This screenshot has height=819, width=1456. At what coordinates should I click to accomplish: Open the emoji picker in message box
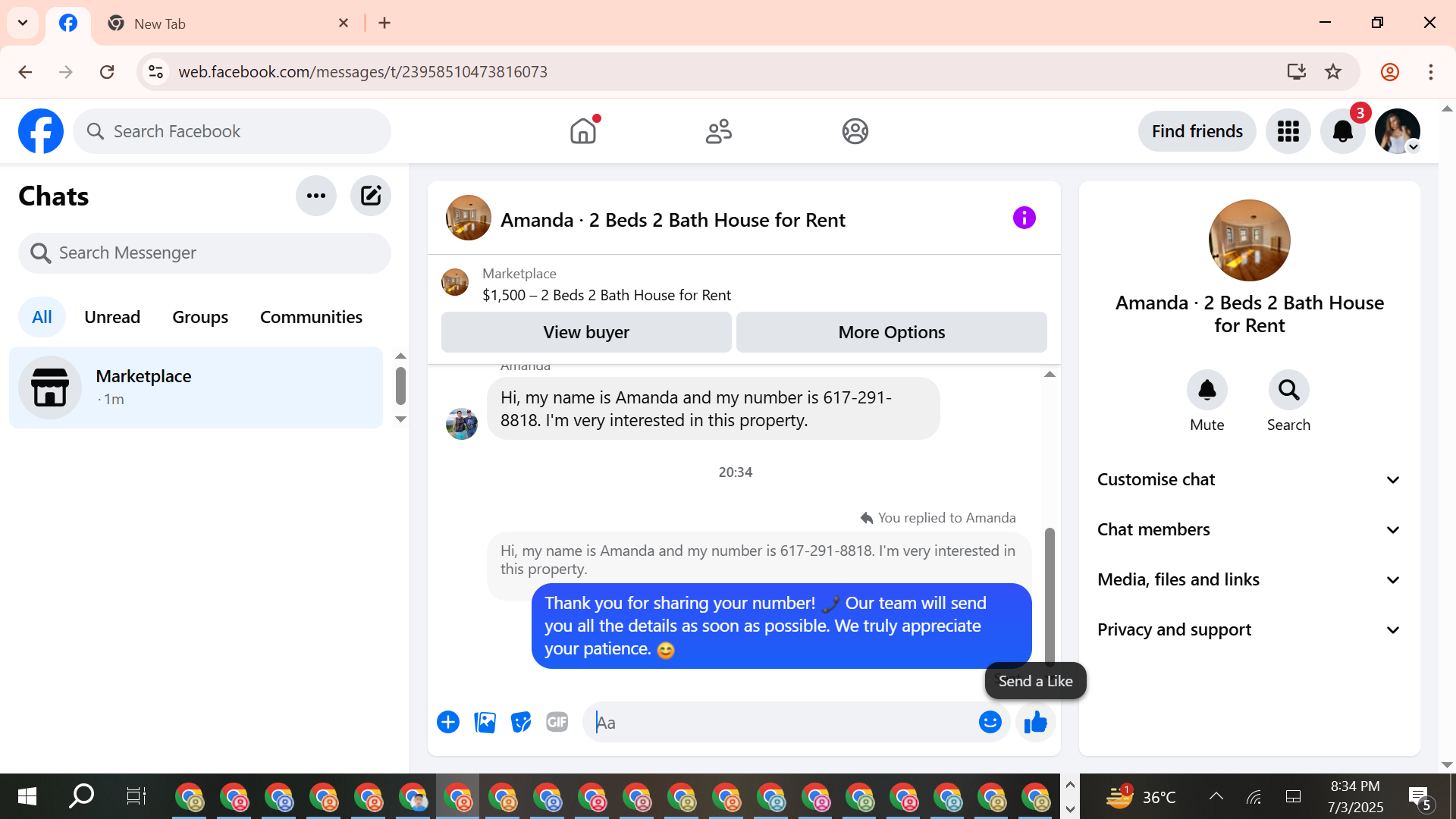(x=990, y=723)
